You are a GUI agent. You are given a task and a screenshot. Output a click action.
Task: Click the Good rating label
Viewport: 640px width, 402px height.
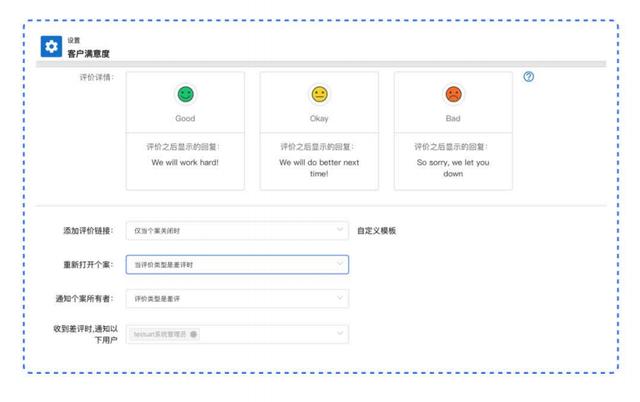tap(185, 118)
